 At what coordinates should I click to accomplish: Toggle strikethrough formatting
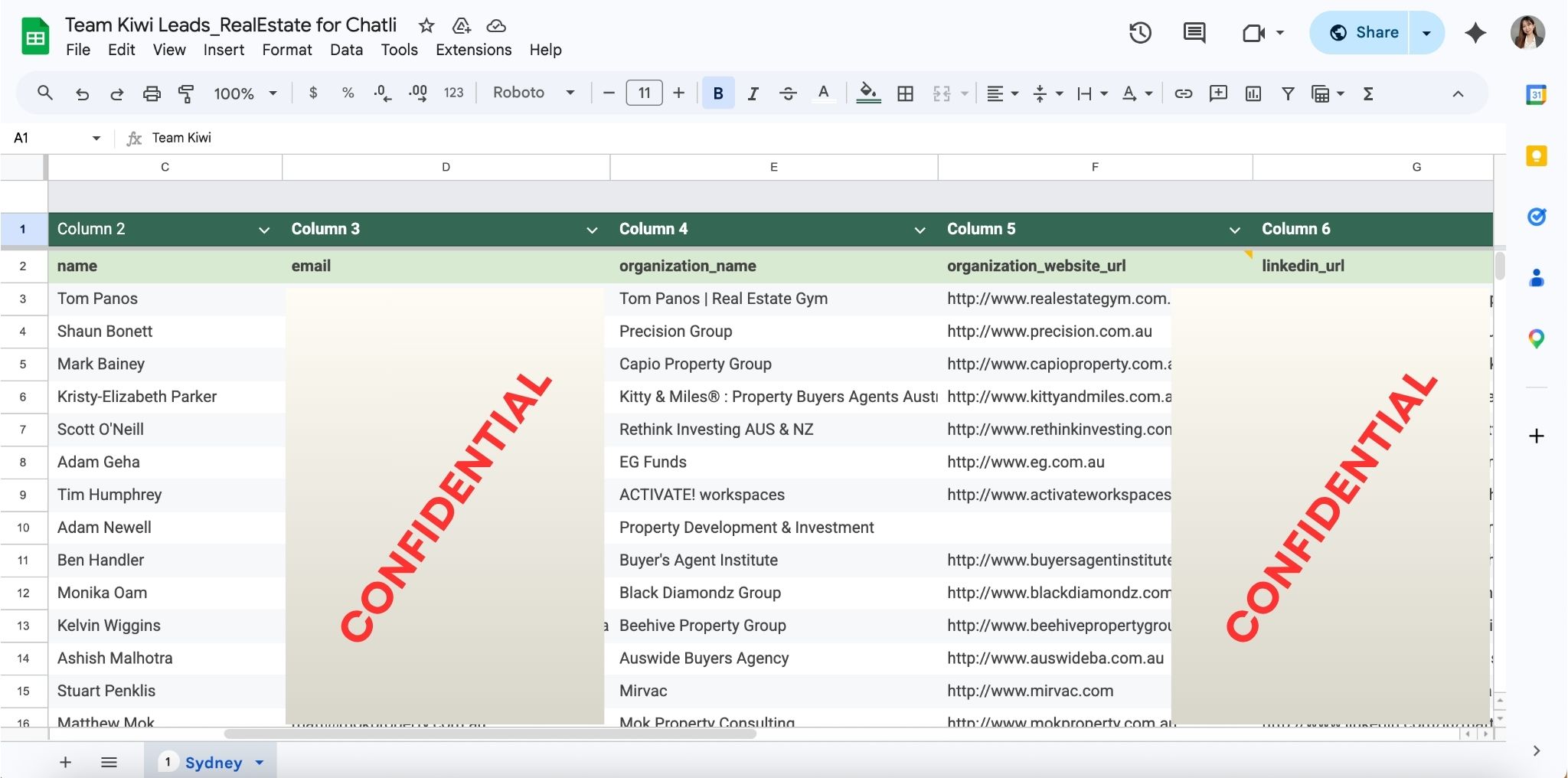pyautogui.click(x=788, y=93)
